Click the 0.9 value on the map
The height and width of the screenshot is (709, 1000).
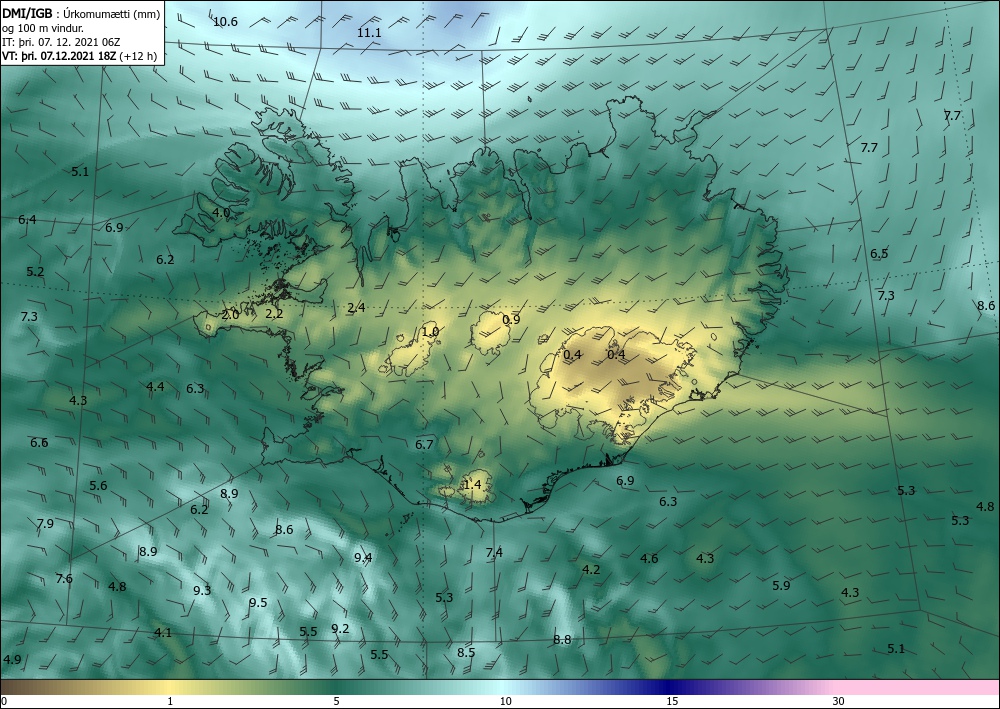(x=511, y=319)
